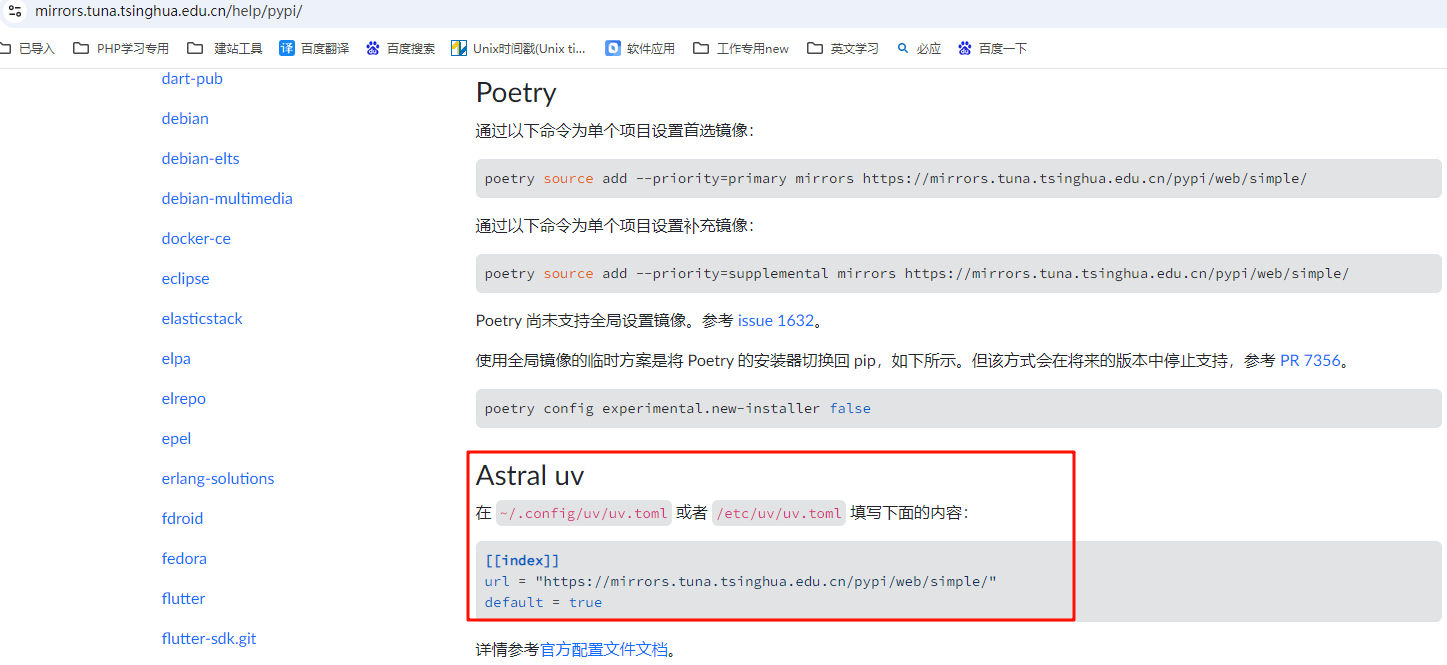The width and height of the screenshot is (1447, 665).
Task: Go to debian help page
Action: tap(185, 118)
